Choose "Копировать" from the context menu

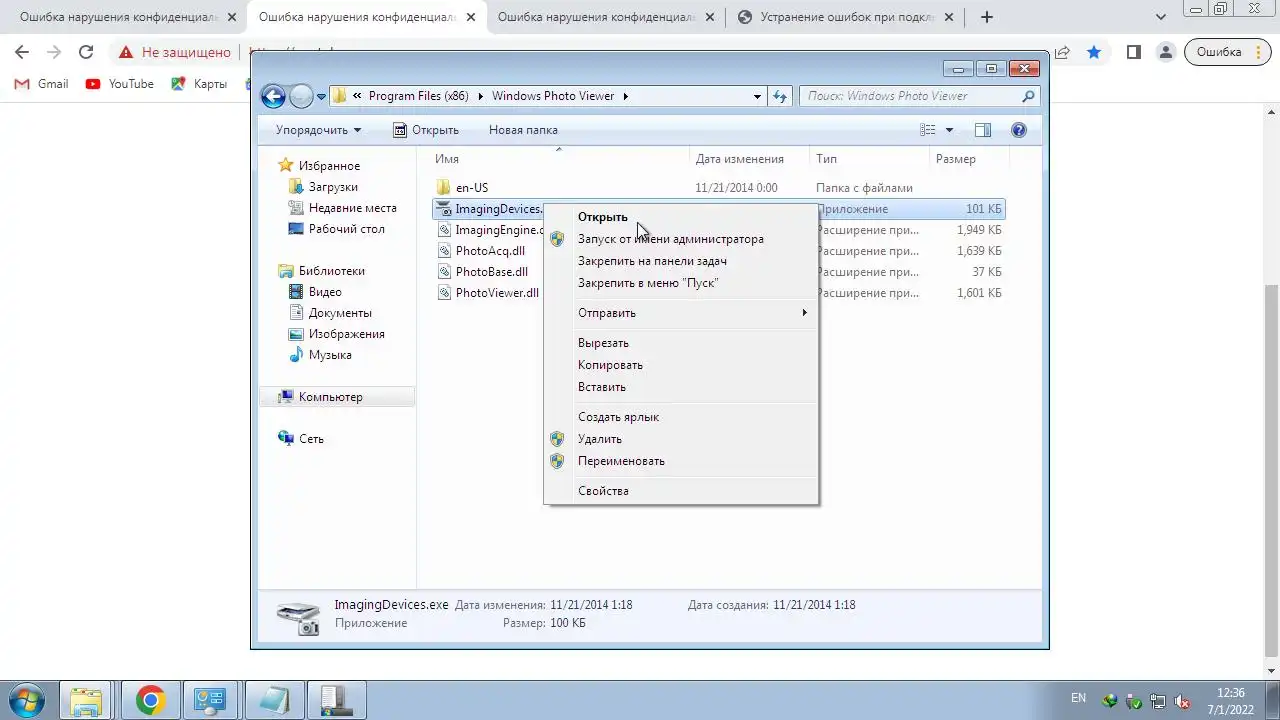click(681, 365)
